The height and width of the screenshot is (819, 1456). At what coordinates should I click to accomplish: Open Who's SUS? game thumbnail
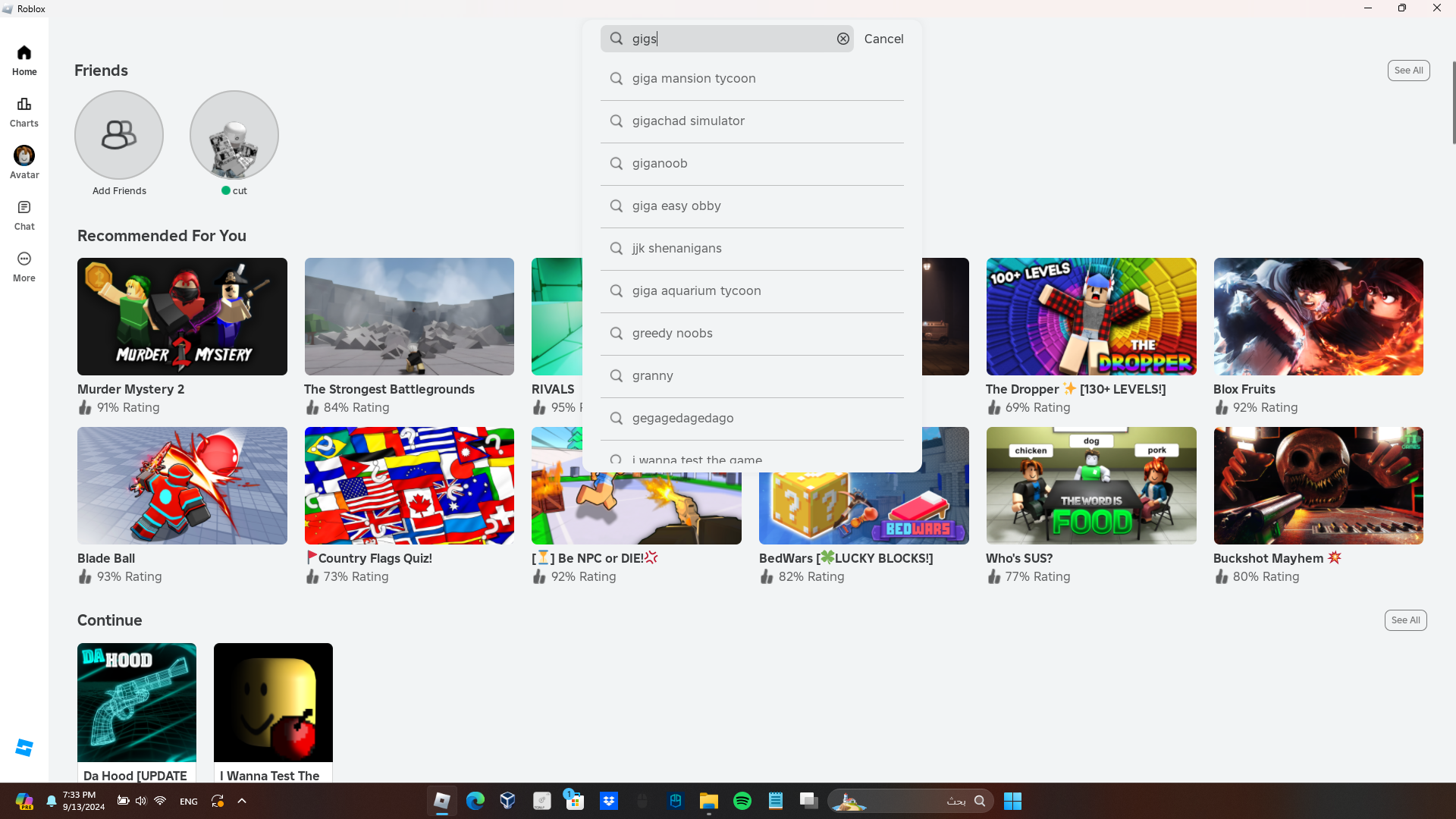[1091, 485]
